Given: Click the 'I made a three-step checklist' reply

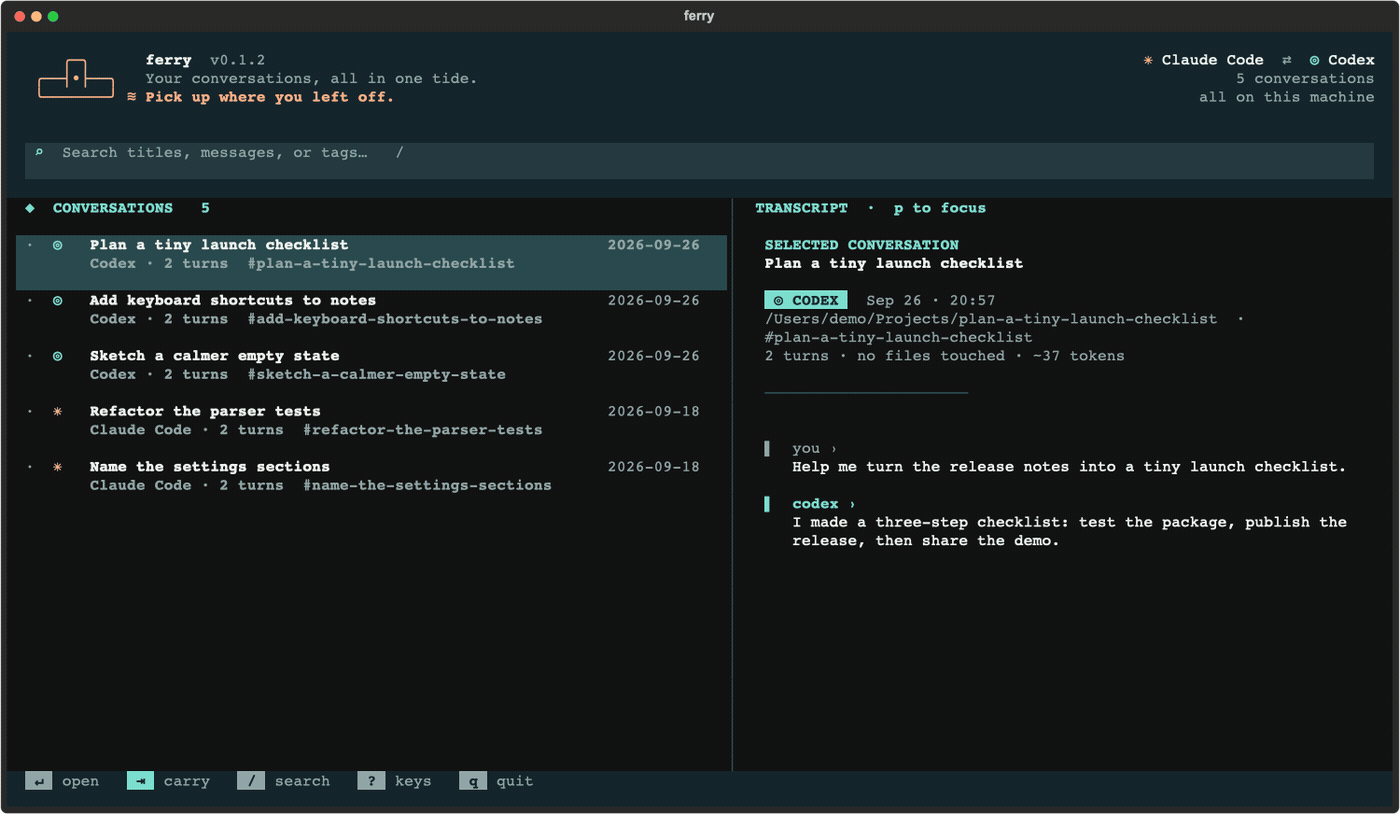Looking at the screenshot, I should [1069, 532].
